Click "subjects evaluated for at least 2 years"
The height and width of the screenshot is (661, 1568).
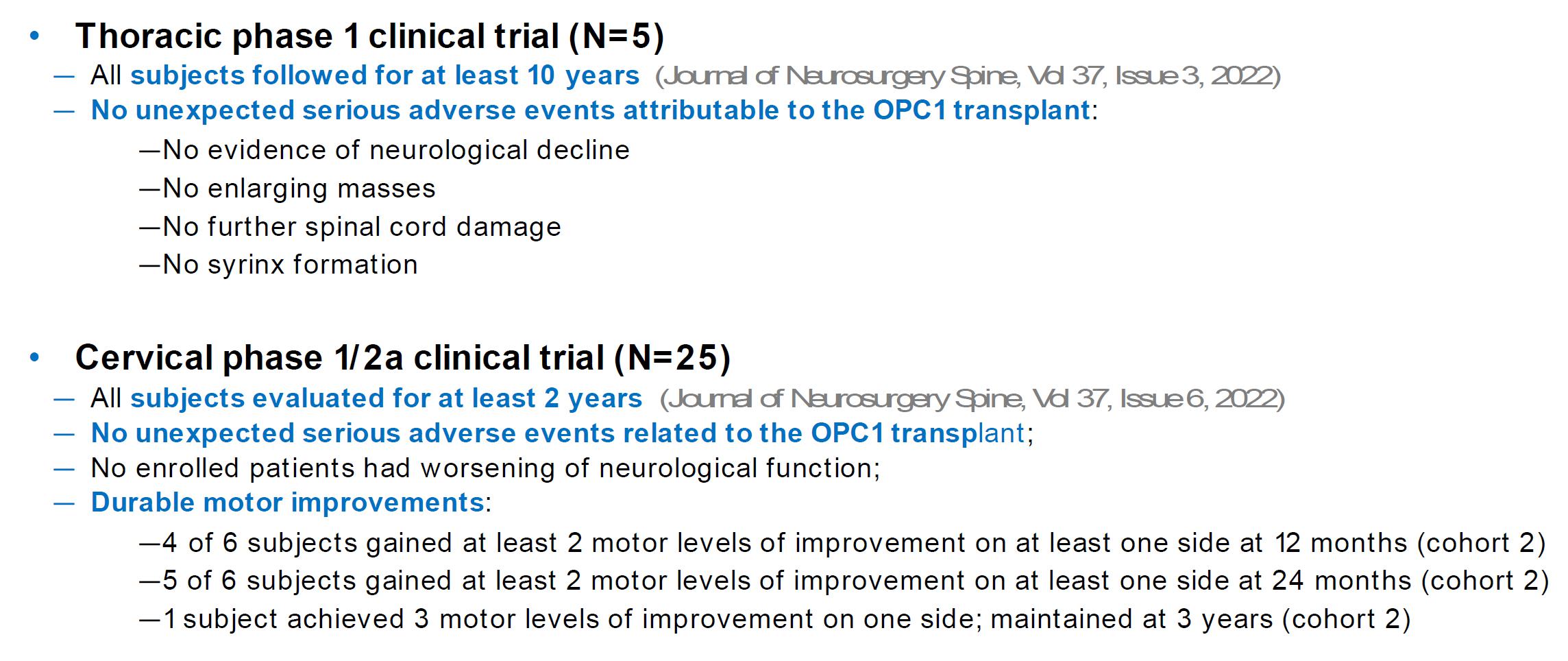point(387,398)
